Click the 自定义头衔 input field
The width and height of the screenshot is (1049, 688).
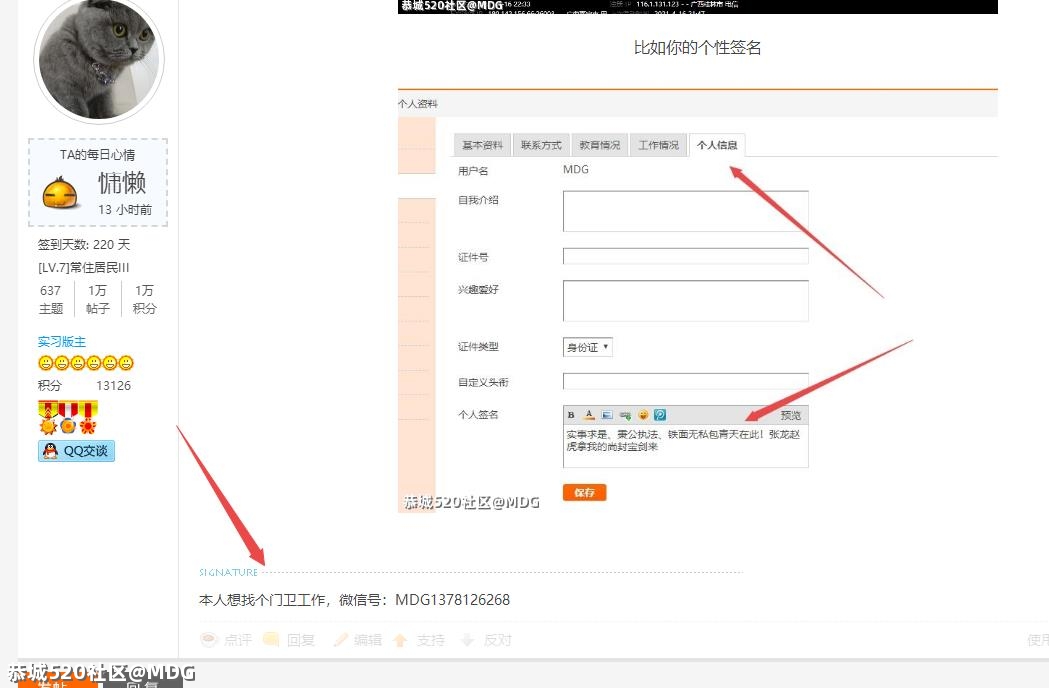tap(686, 381)
